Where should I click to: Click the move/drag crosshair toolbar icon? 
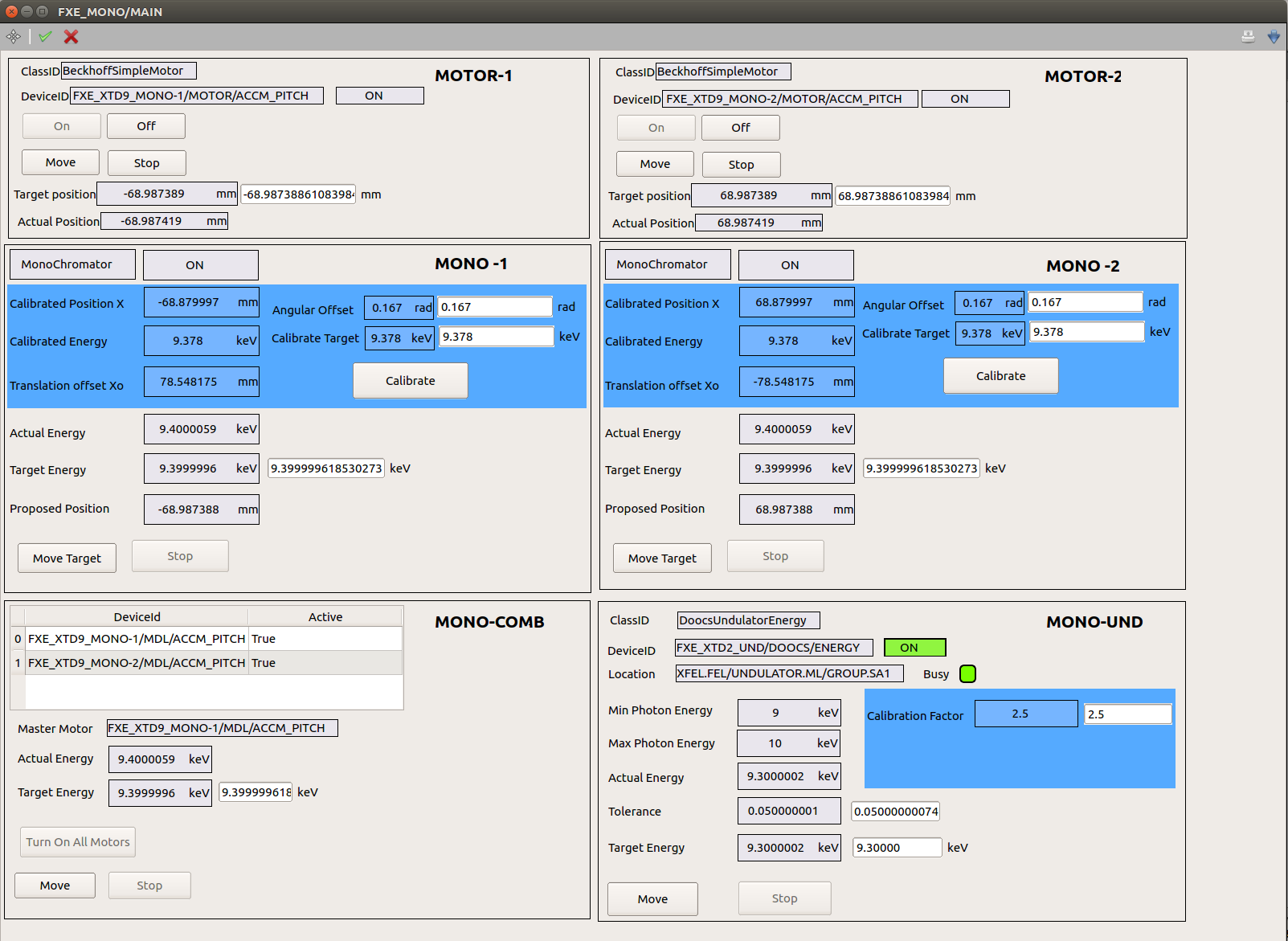14,36
